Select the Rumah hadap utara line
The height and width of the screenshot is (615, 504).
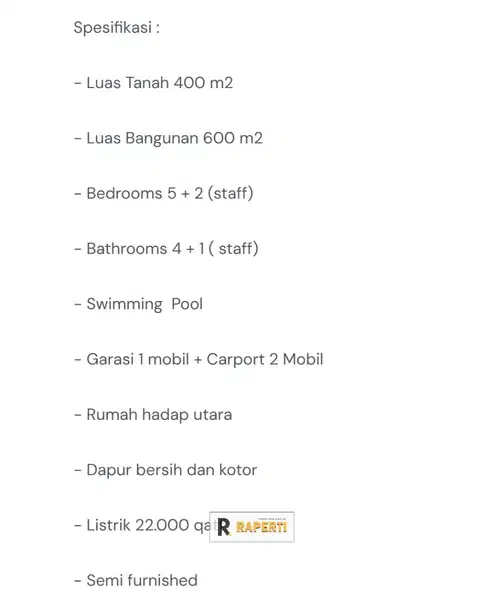[x=153, y=415]
